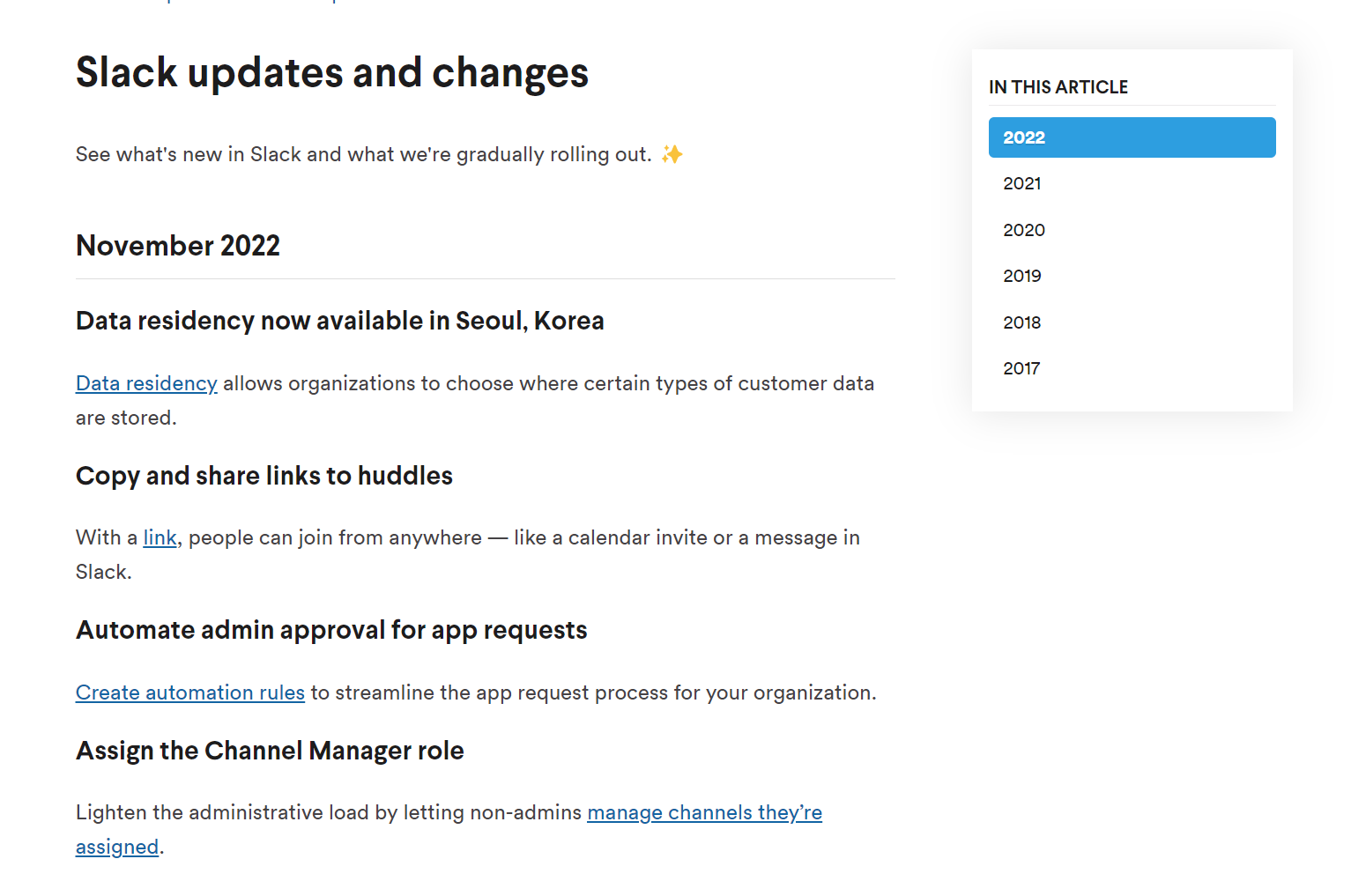Screen dimensions: 1366x896
Task: Click the sparkle emoji in the intro
Action: coord(672,153)
